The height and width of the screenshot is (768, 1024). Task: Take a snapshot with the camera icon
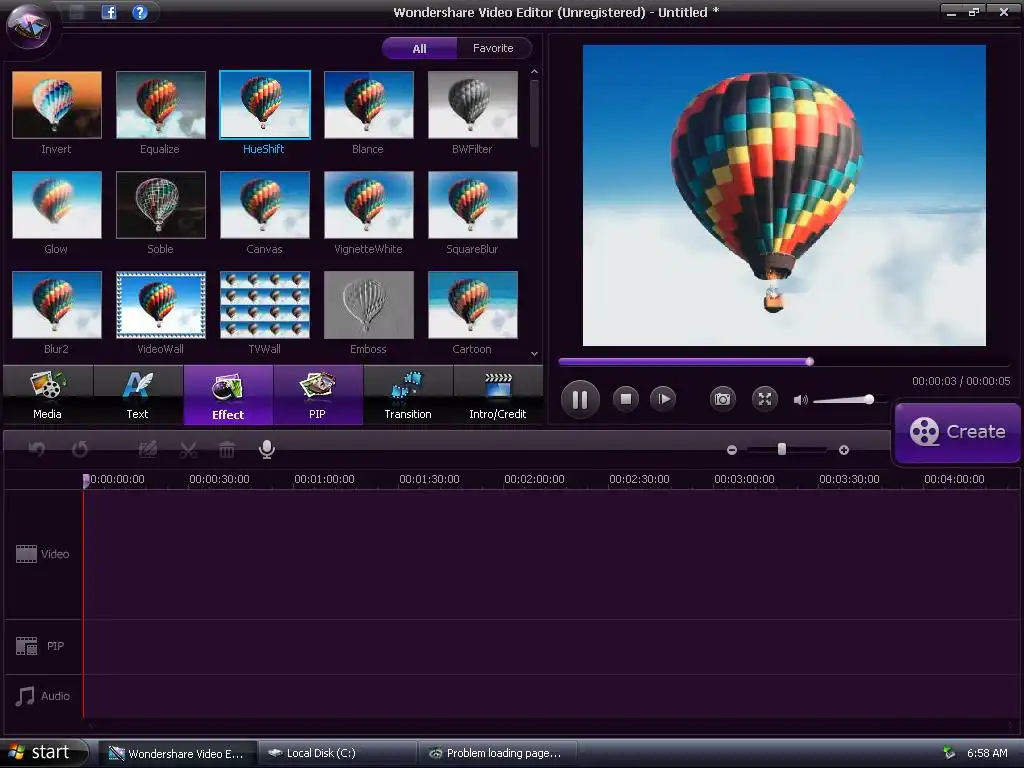point(722,398)
